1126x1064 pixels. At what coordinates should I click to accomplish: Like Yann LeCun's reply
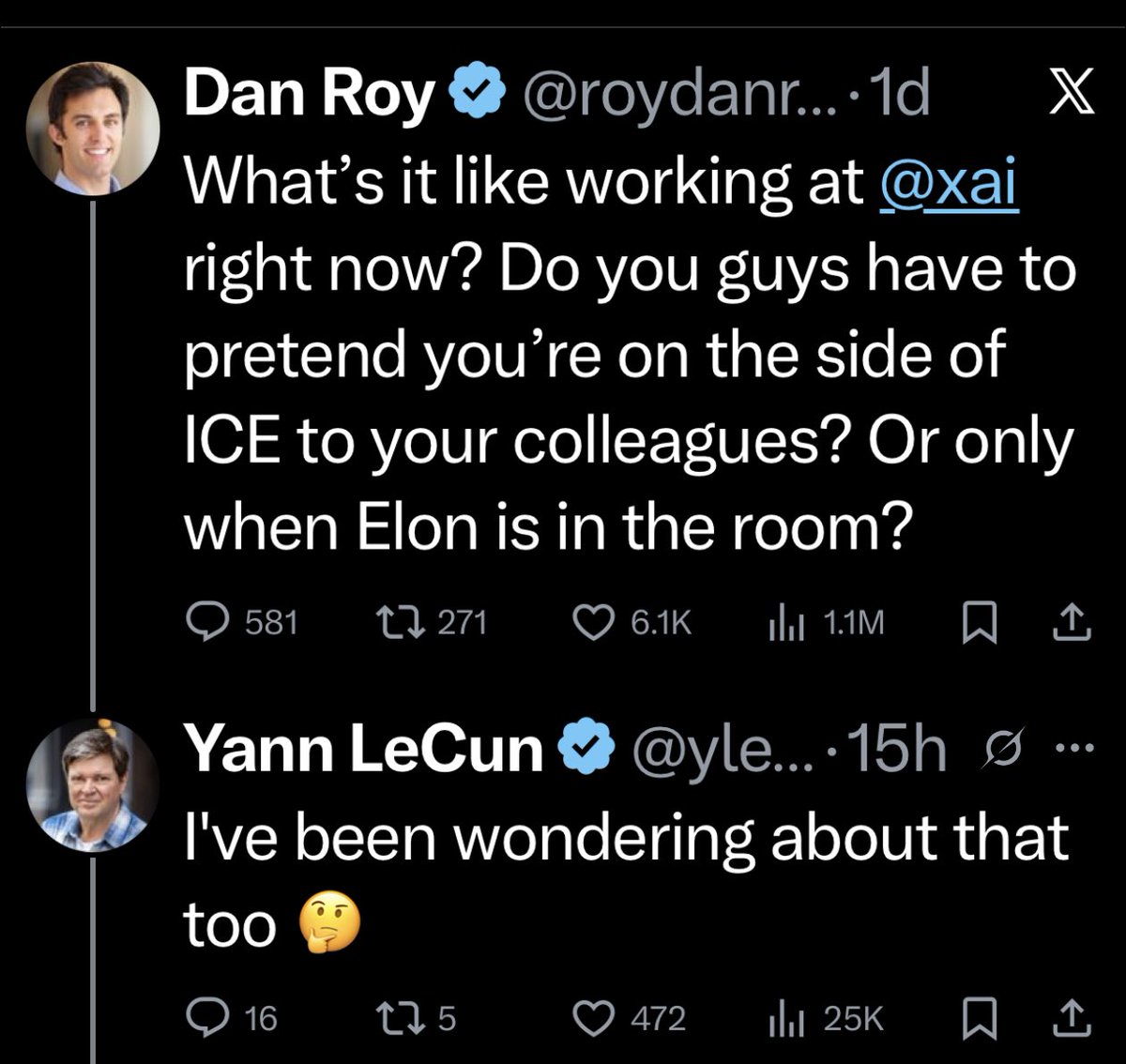pos(592,1018)
